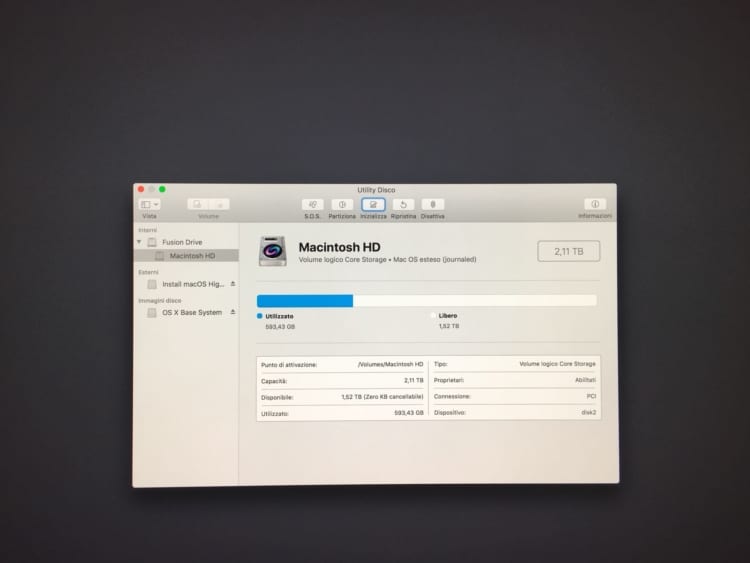Open the Informazioni info panel

pyautogui.click(x=595, y=204)
